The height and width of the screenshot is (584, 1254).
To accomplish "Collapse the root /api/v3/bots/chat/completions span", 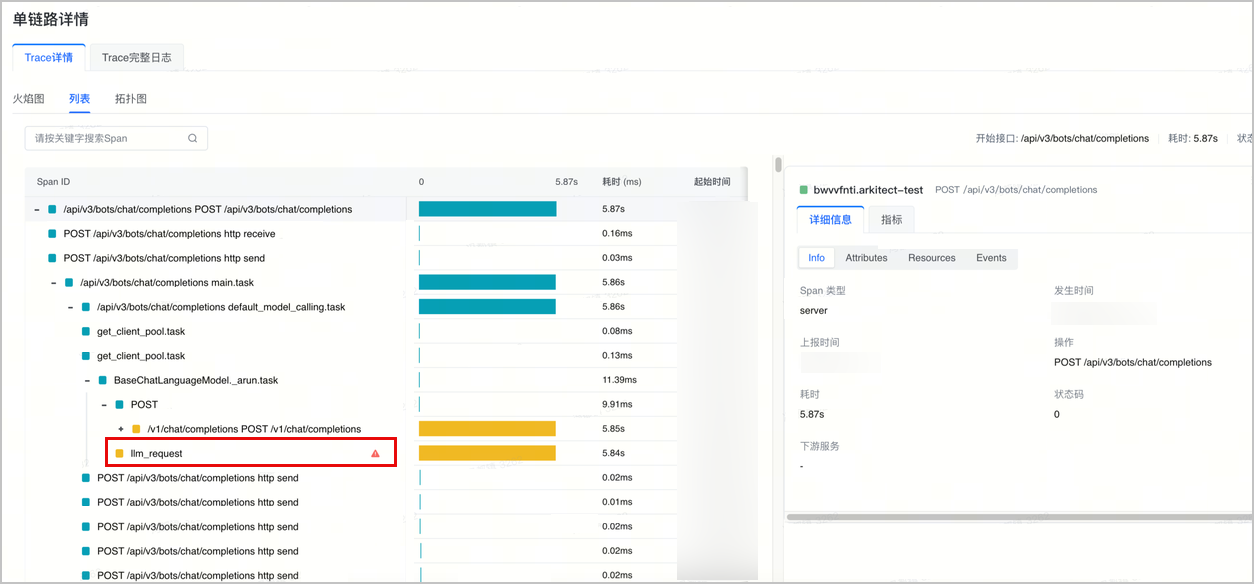I will point(37,210).
